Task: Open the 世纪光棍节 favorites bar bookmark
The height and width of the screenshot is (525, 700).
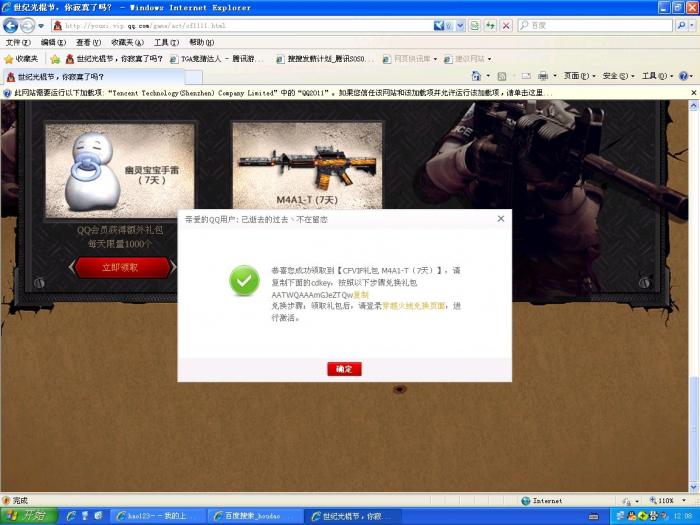Action: click(114, 59)
